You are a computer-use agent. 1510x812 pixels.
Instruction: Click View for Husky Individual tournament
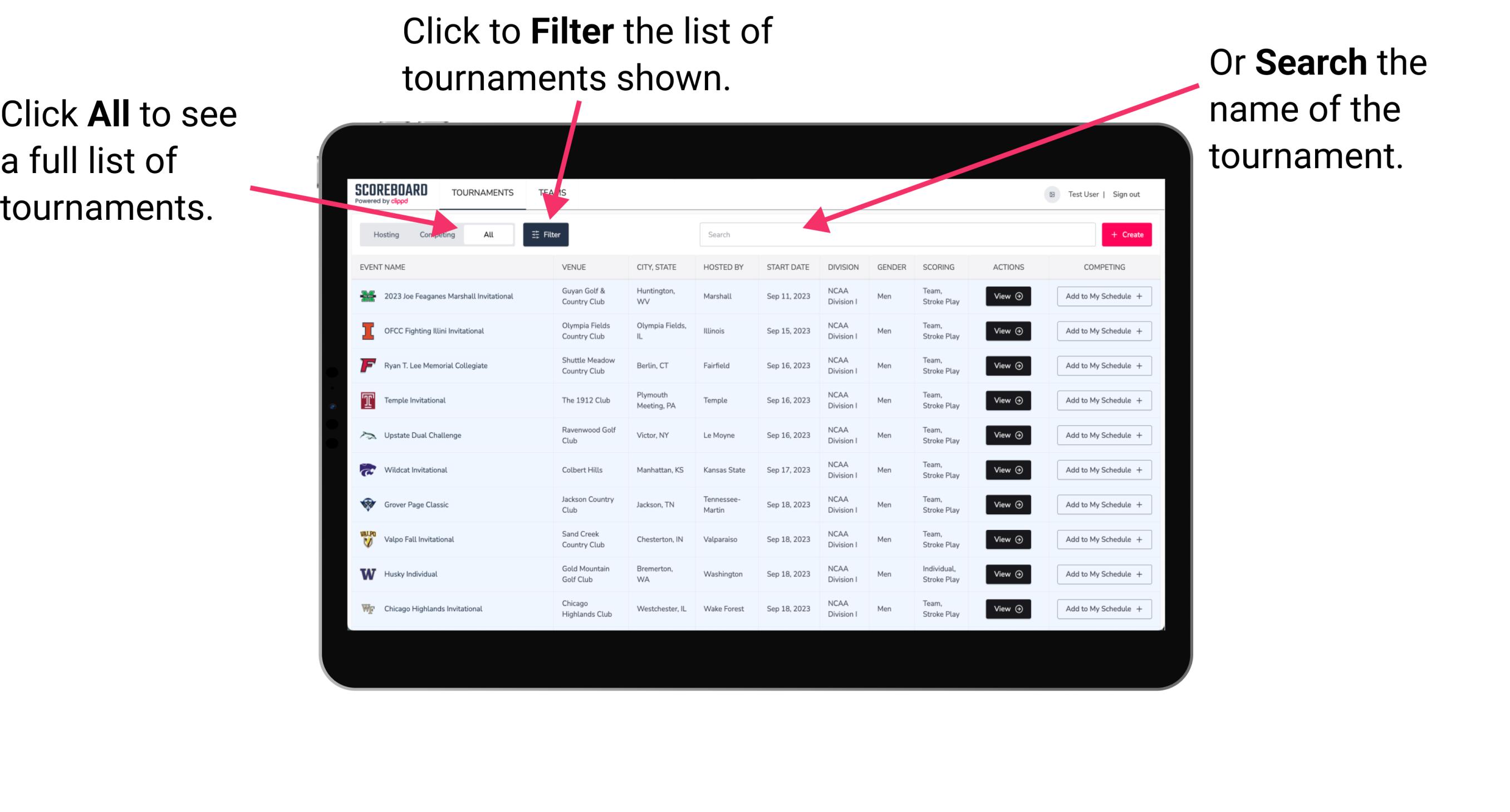click(1007, 574)
